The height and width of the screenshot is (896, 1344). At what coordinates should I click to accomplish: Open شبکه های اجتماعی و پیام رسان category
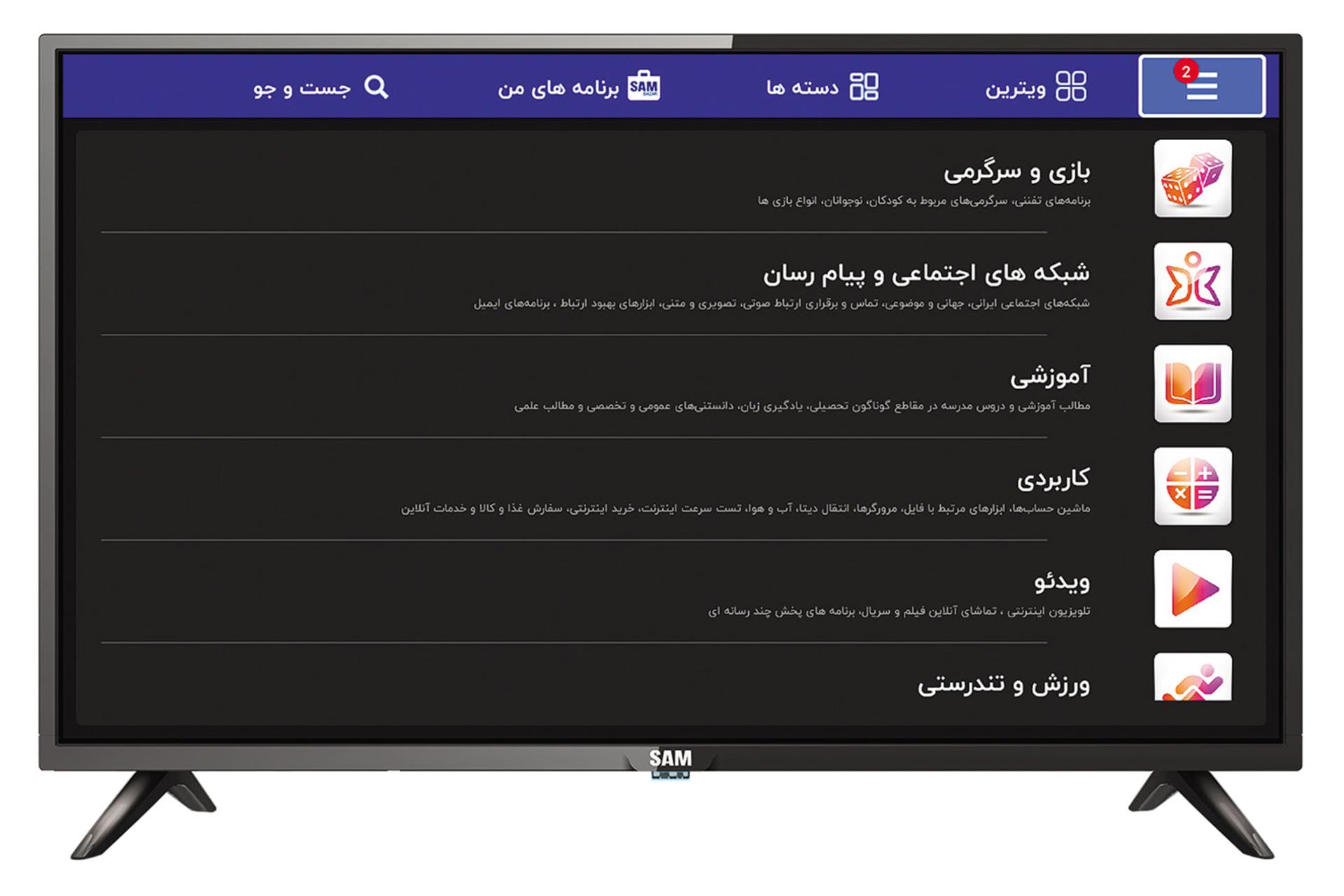925,273
